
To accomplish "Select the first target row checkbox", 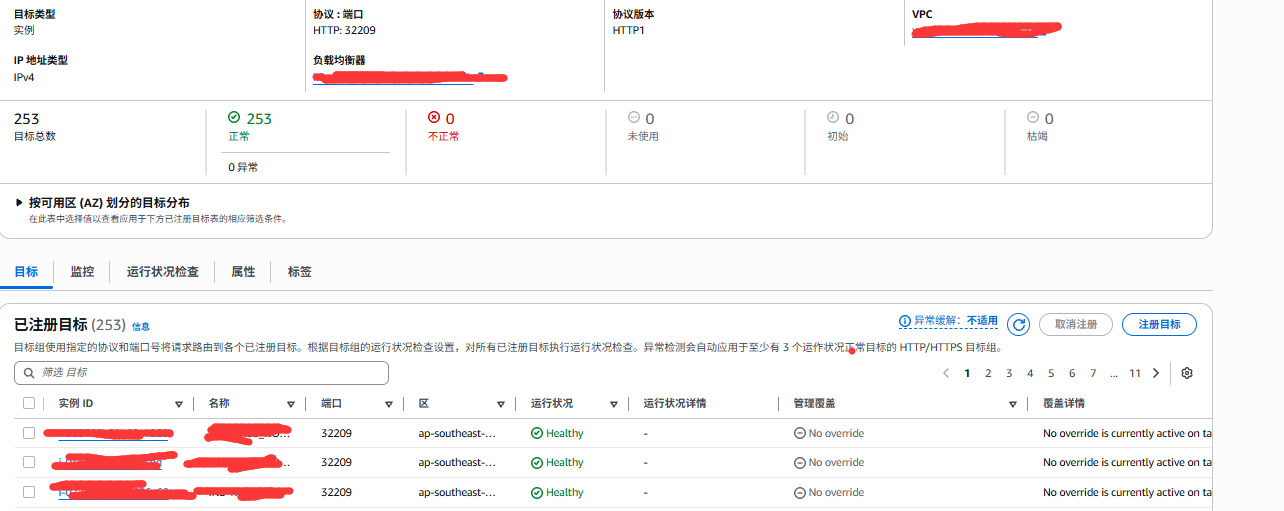I will pos(29,433).
